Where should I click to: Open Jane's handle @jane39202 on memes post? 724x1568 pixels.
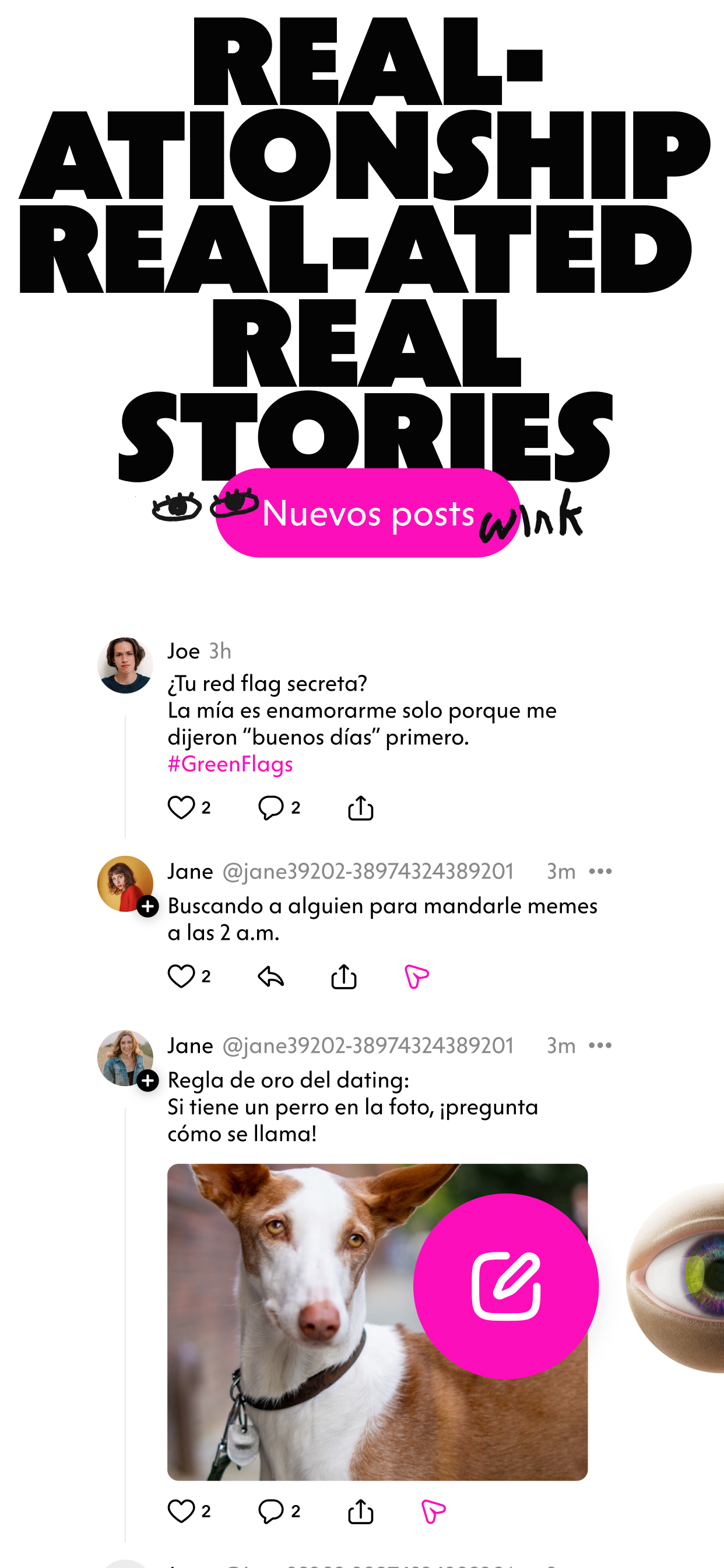368,871
